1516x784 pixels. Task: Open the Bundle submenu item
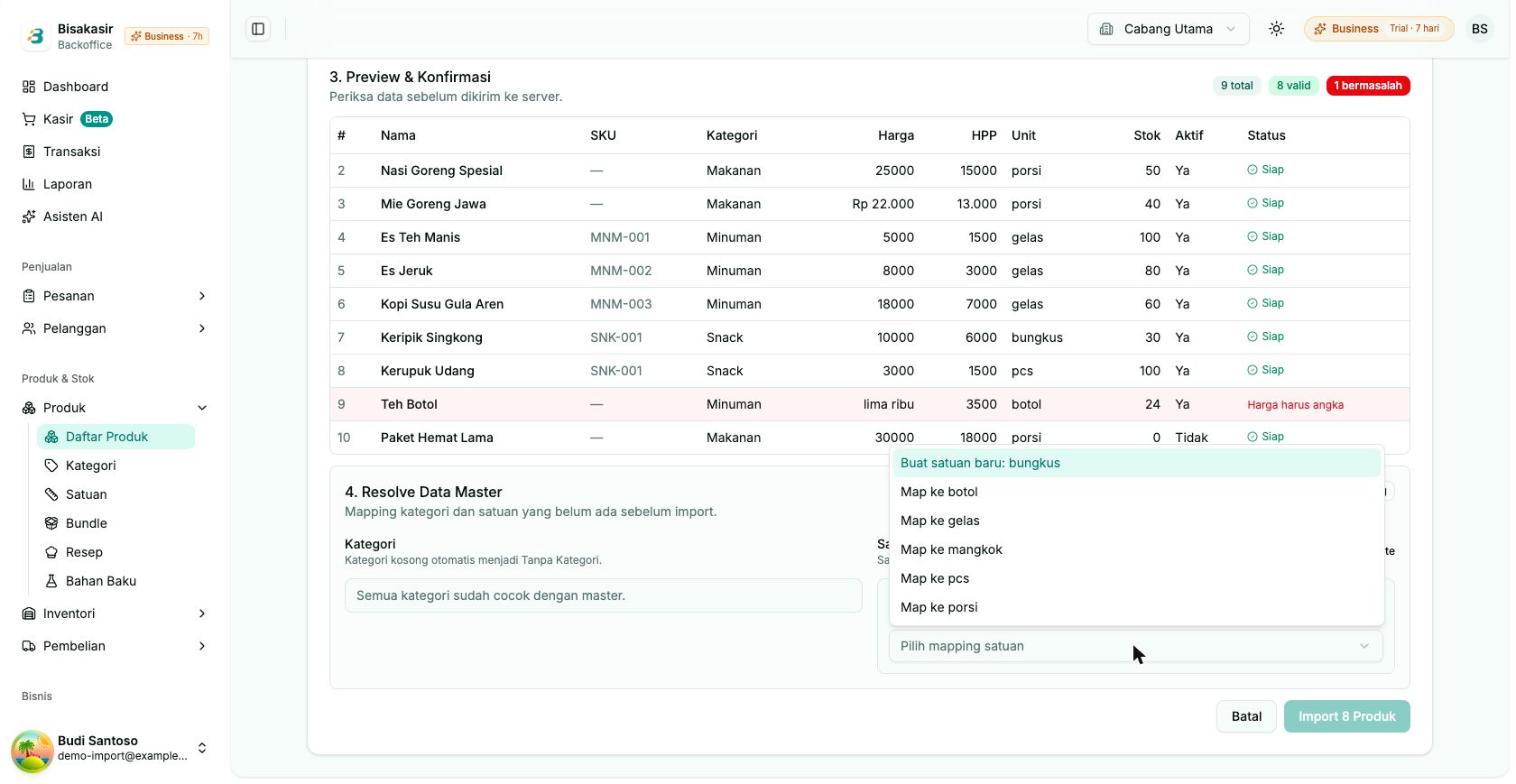tap(116, 524)
